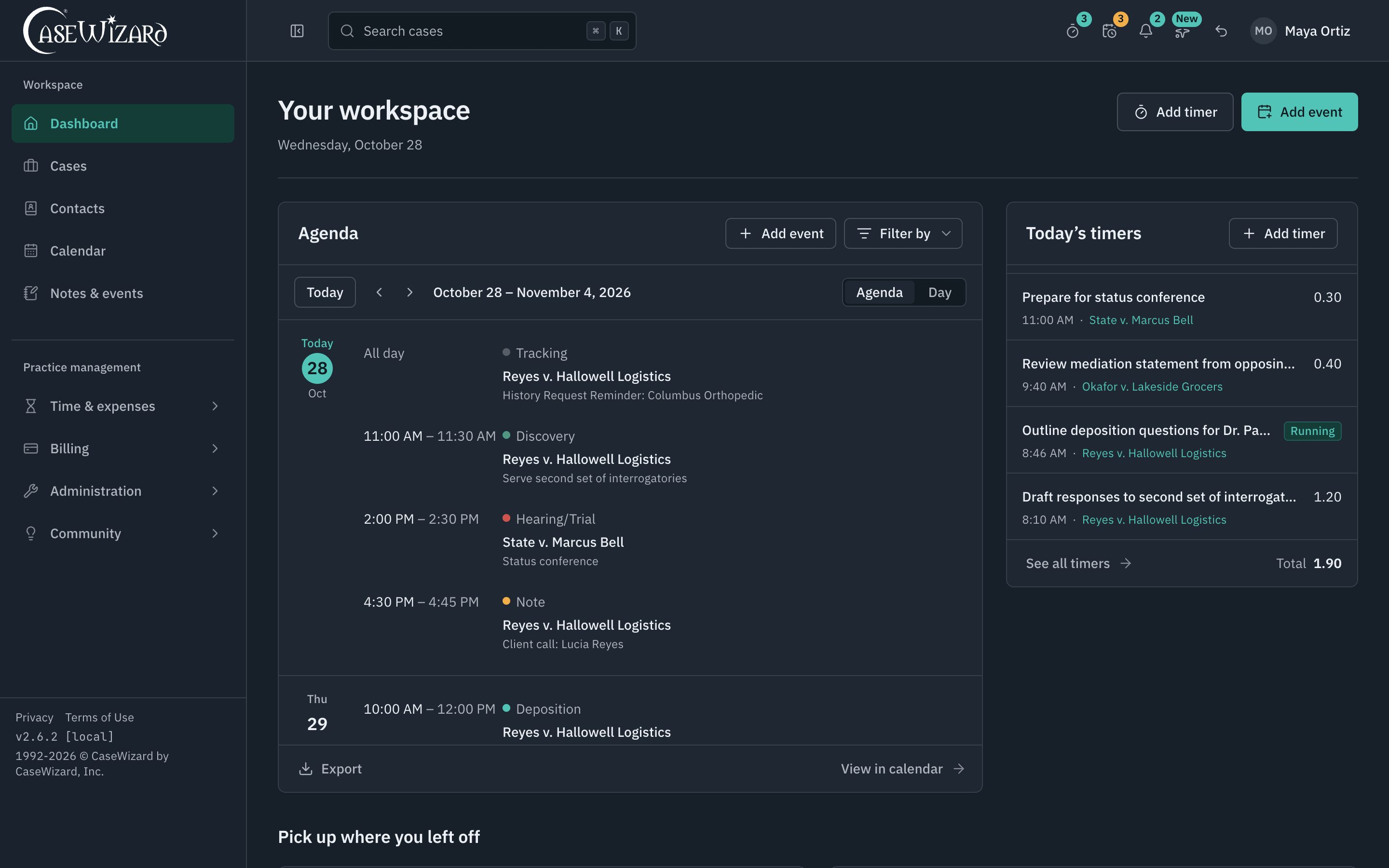Viewport: 1389px width, 868px height.
Task: Expand the Time & expenses menu
Action: [215, 406]
